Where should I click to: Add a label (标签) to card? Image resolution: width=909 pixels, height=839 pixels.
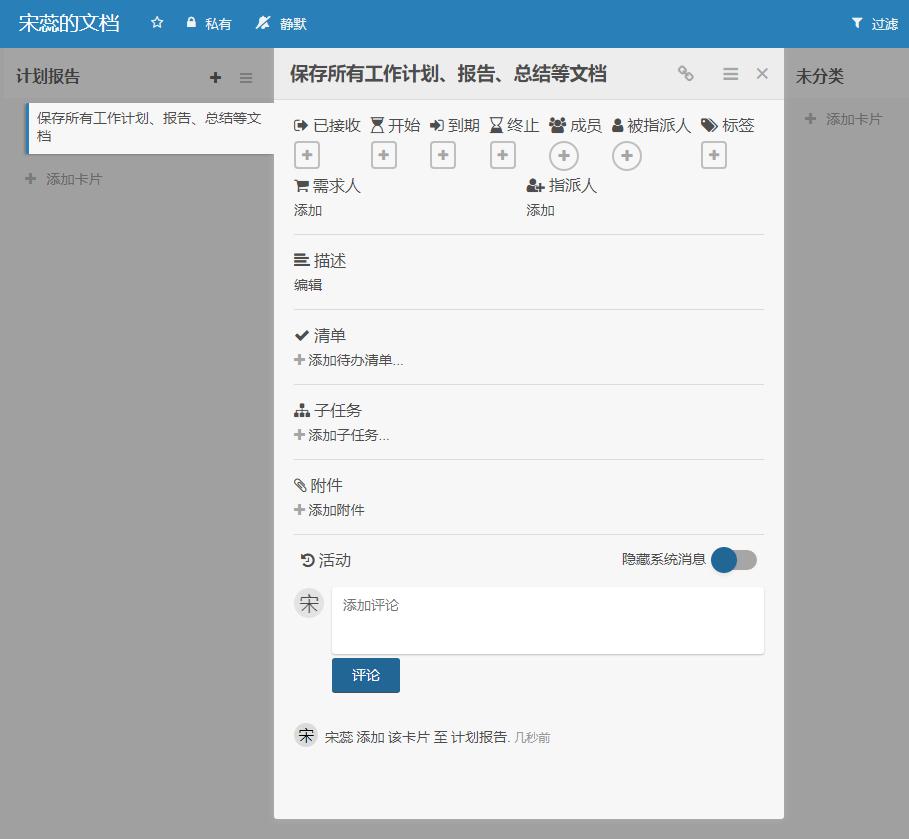point(714,155)
